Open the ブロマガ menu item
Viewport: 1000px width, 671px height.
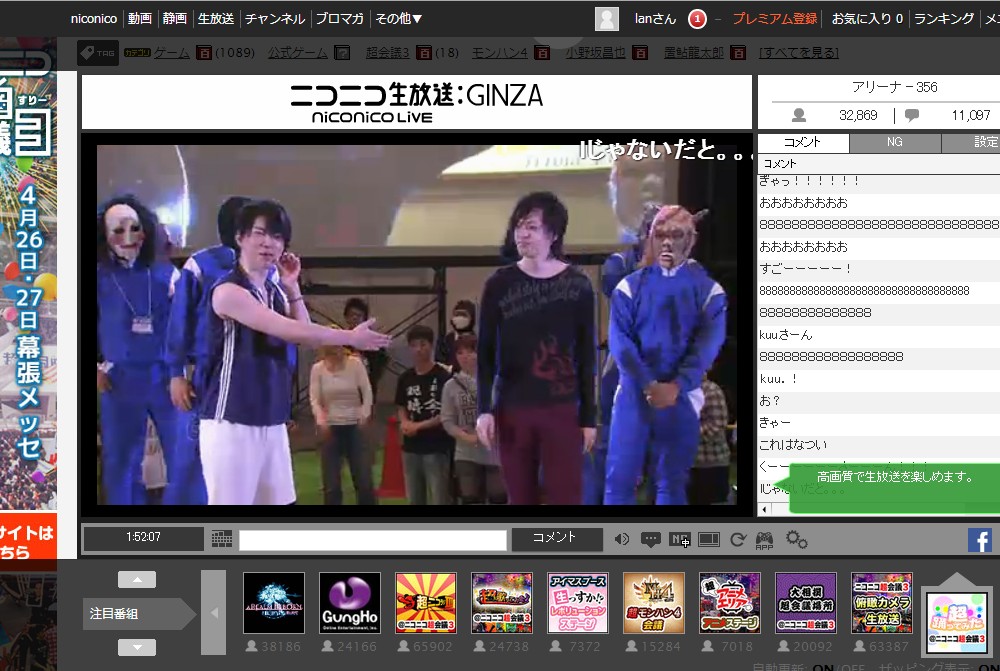click(340, 18)
